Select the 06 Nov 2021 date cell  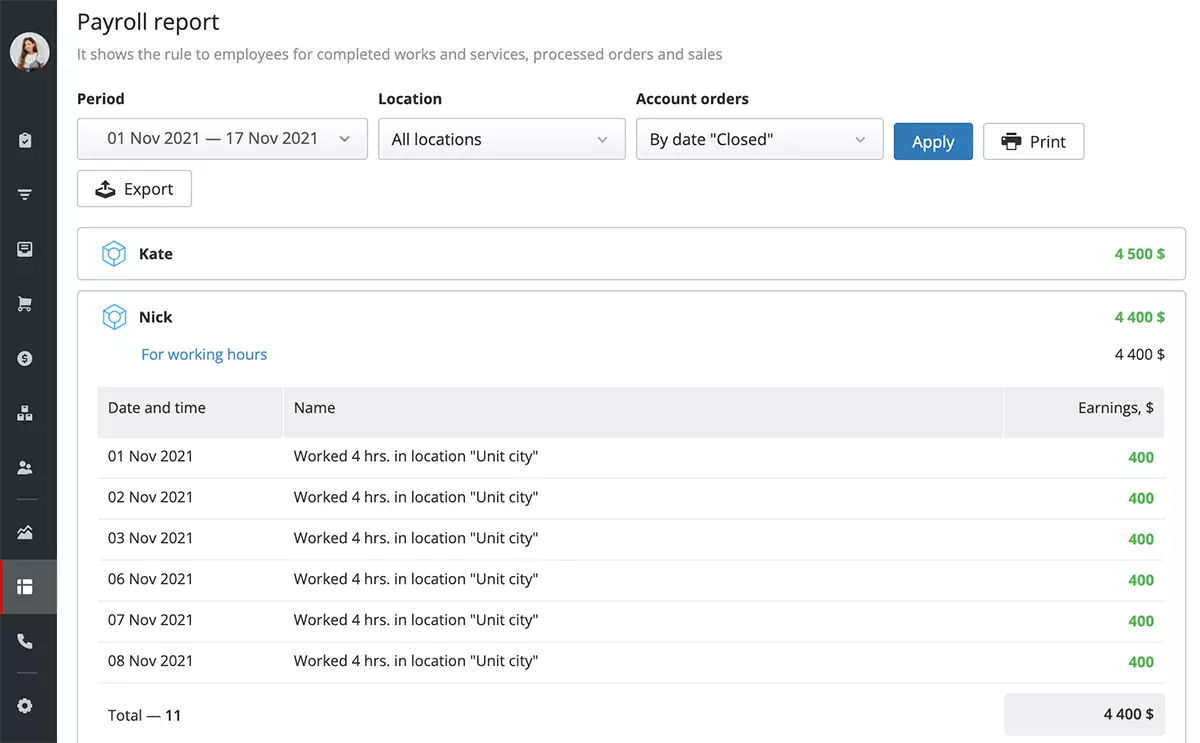click(x=151, y=579)
